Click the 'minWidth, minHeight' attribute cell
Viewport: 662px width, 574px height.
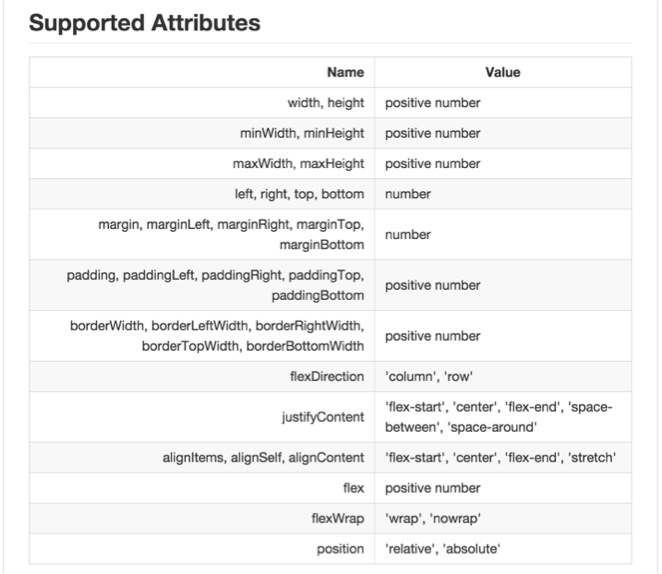302,133
